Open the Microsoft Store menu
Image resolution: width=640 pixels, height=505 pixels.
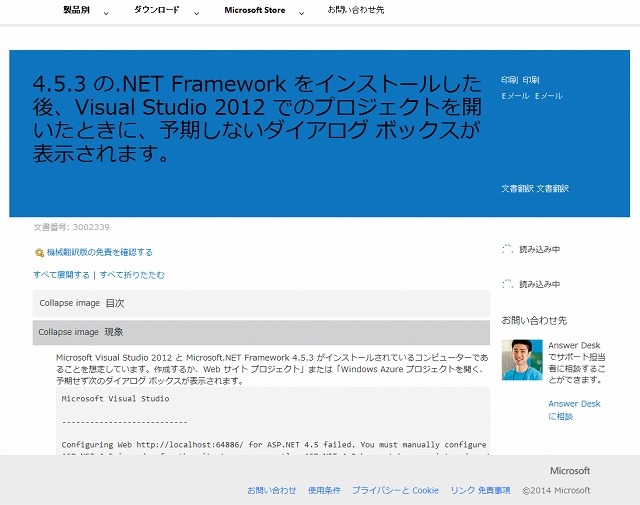(x=255, y=10)
